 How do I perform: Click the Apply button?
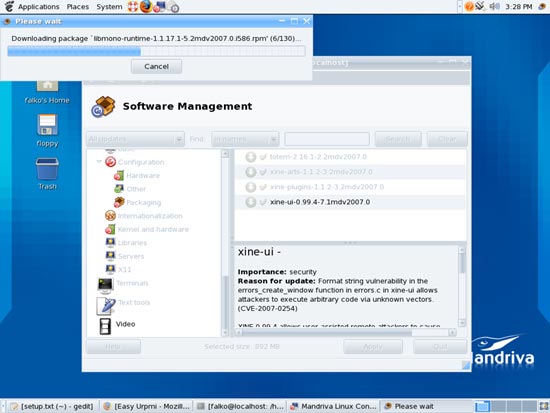click(x=373, y=347)
